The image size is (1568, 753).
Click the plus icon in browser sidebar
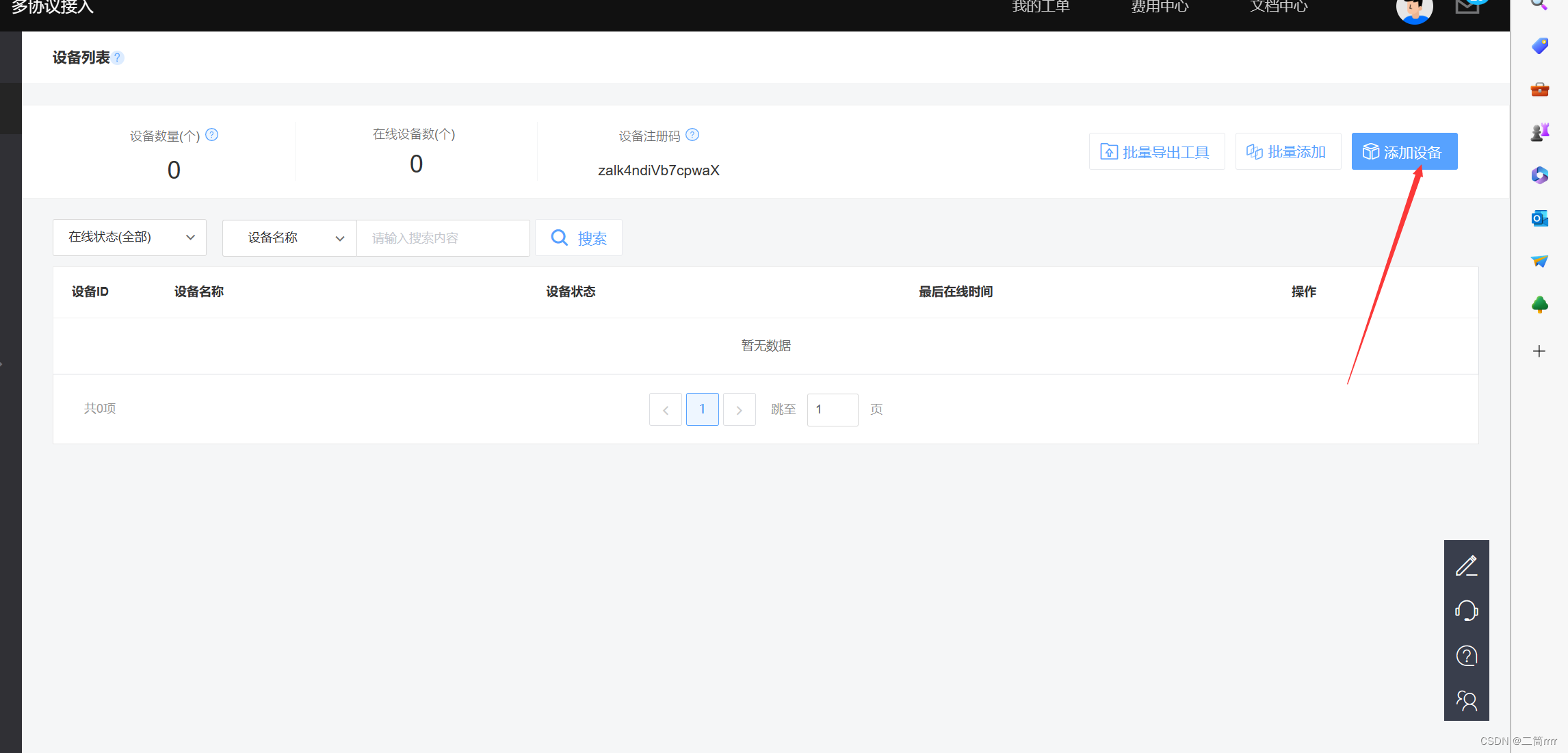click(1539, 351)
